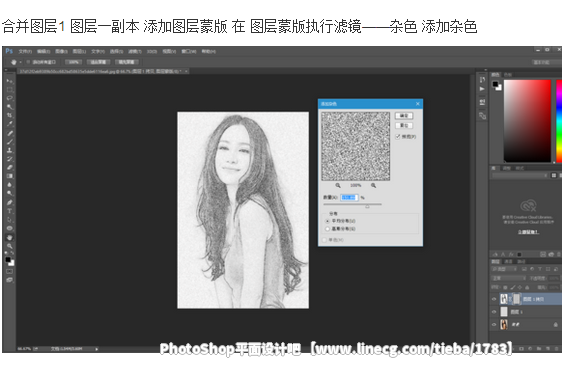Image resolution: width=568 pixels, height=368 pixels.
Task: Select the Ellipse shape tool
Action: point(9,228)
